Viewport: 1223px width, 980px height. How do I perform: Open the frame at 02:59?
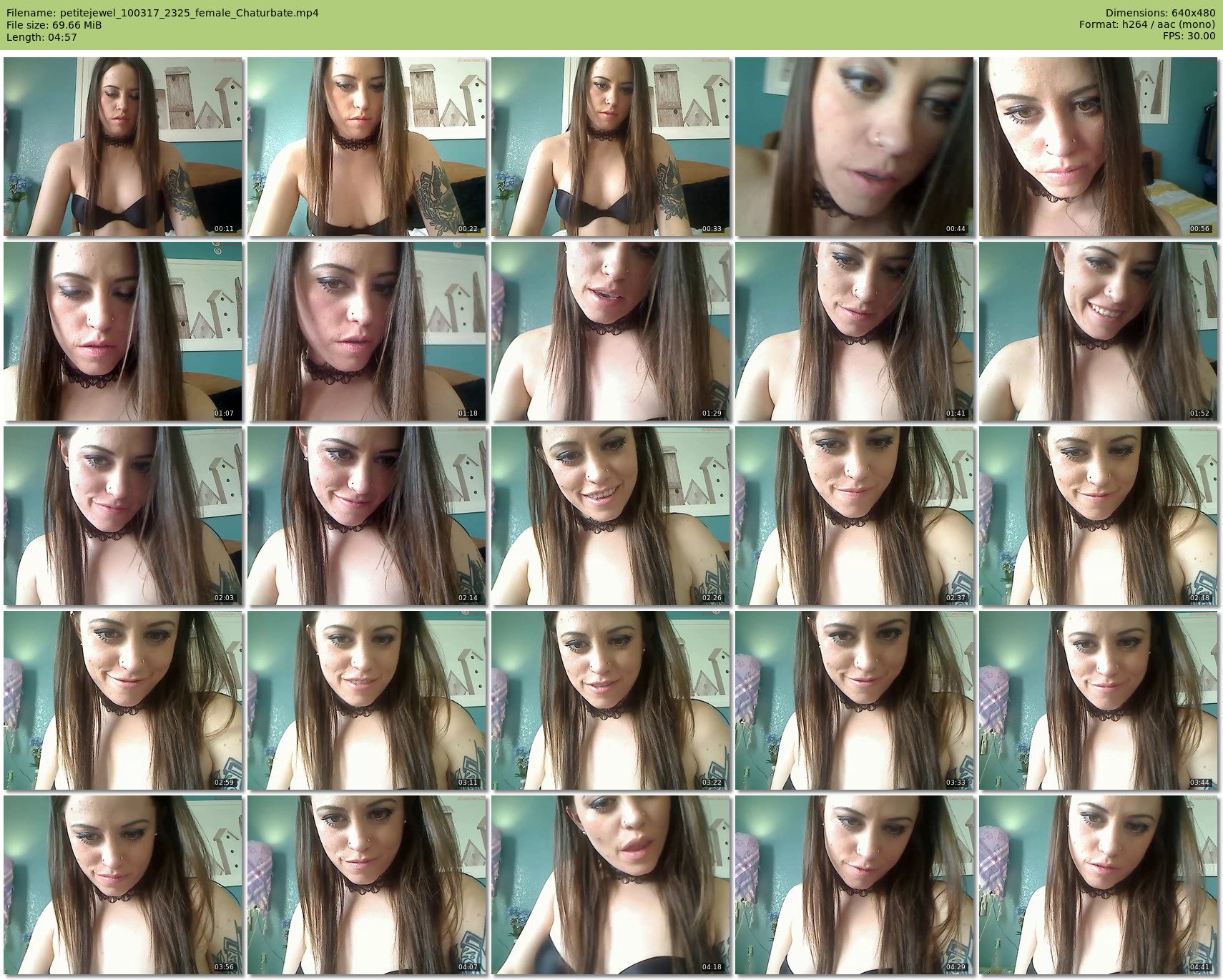tap(123, 700)
